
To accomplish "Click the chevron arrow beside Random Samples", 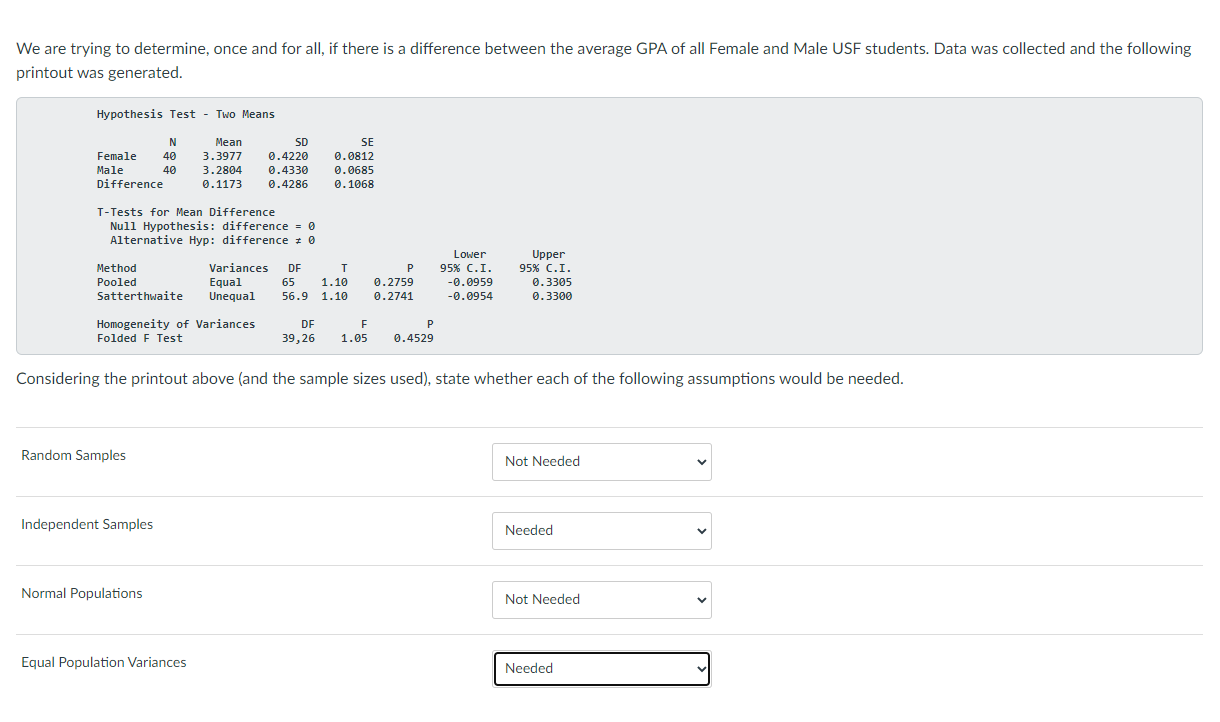I will (x=702, y=462).
